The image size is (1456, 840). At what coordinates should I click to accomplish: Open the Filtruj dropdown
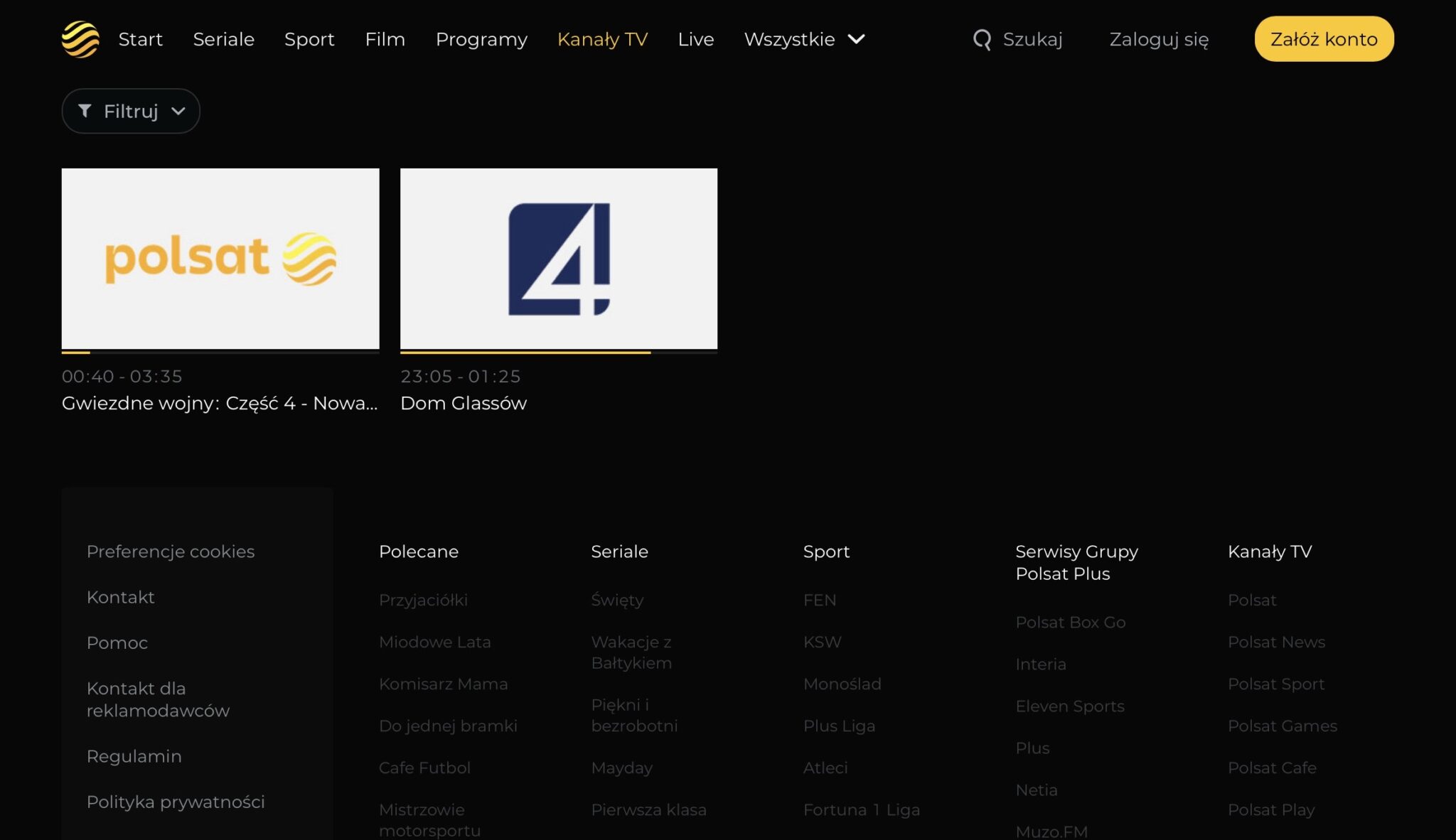pyautogui.click(x=131, y=111)
